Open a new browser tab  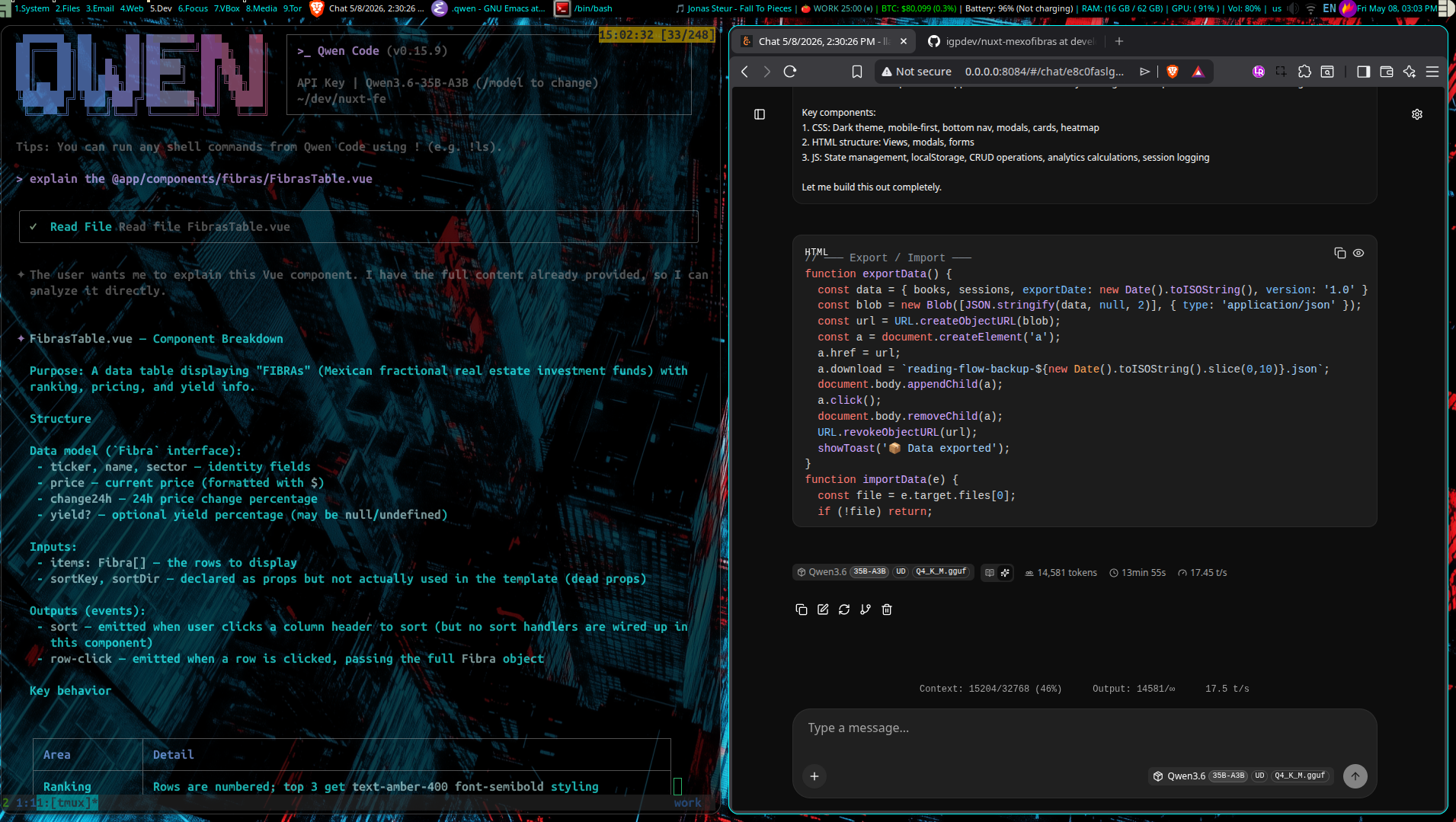(x=1119, y=41)
